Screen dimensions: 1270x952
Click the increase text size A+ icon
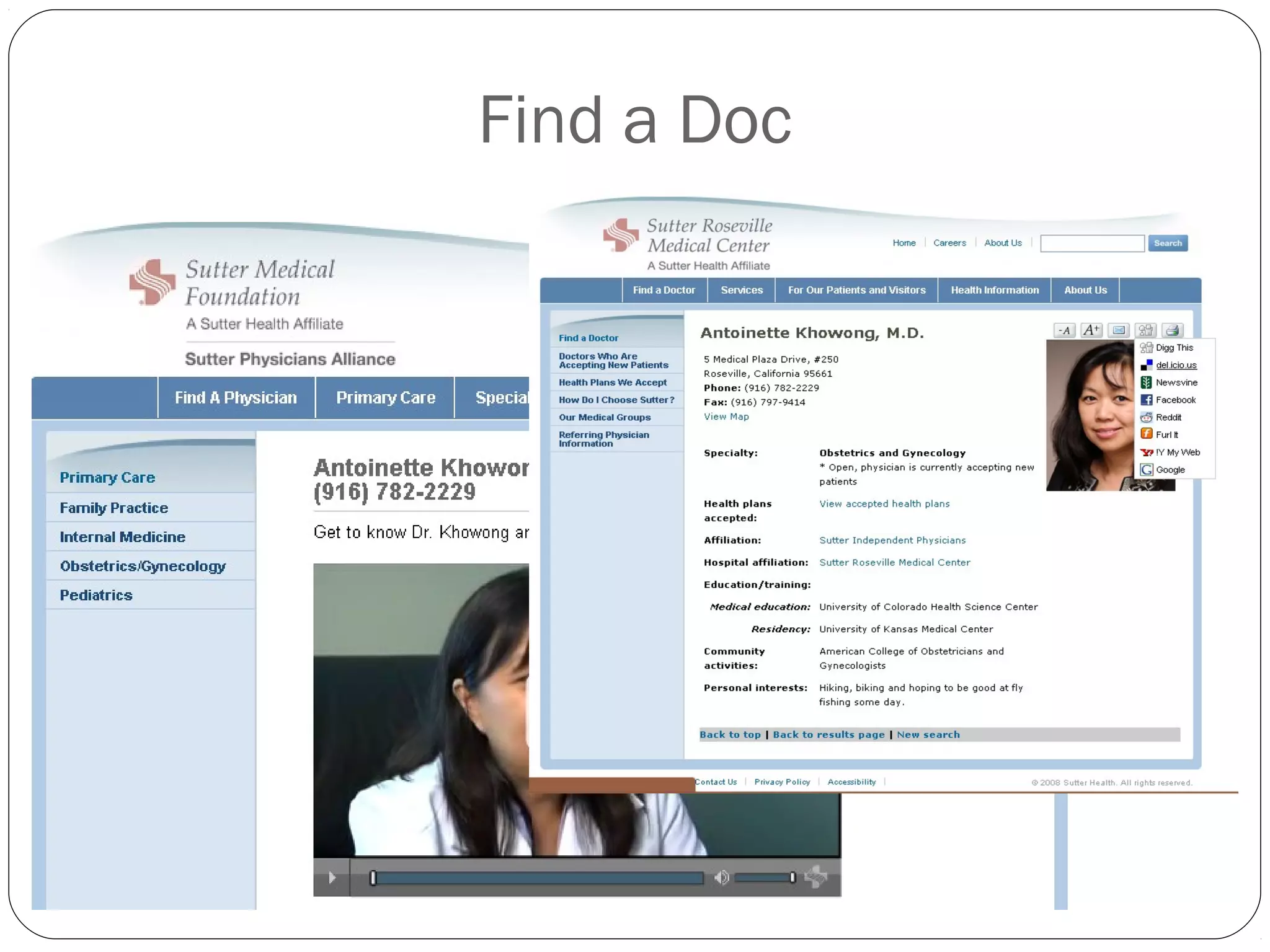pos(1091,330)
